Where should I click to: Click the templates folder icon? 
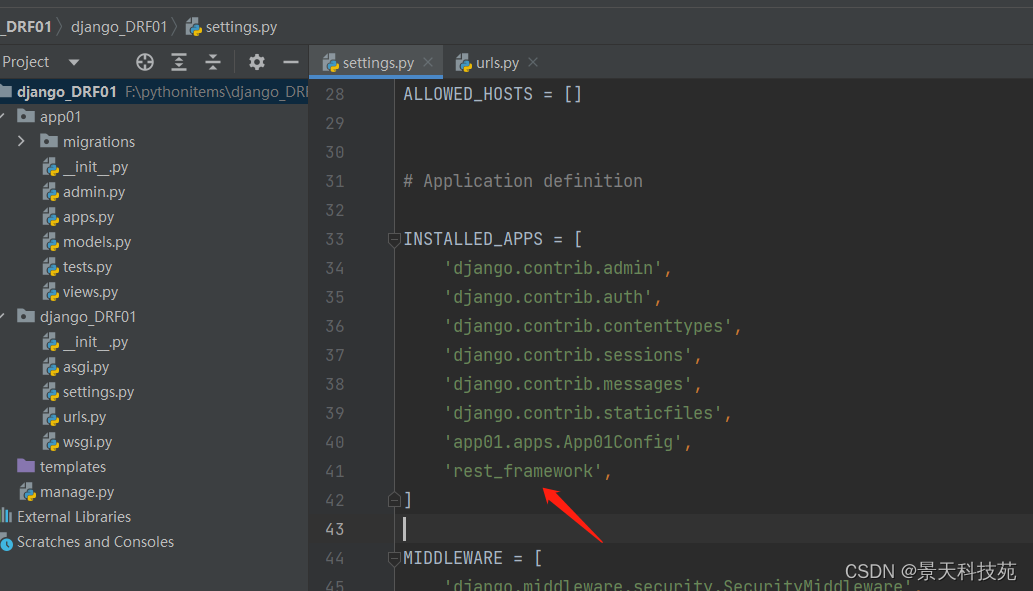(28, 466)
